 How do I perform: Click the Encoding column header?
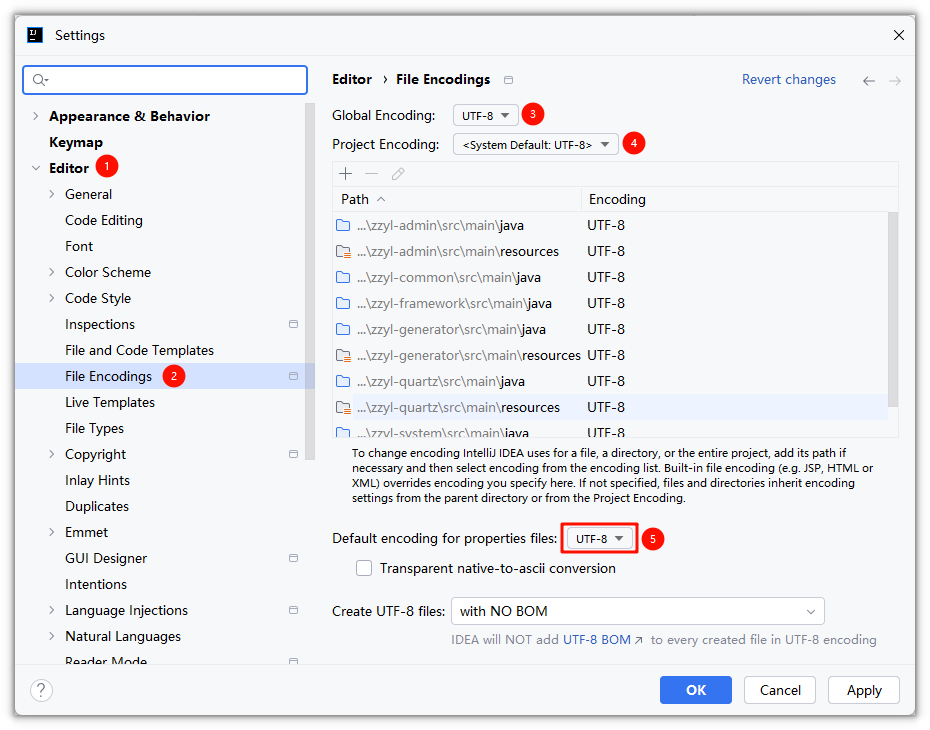740,199
